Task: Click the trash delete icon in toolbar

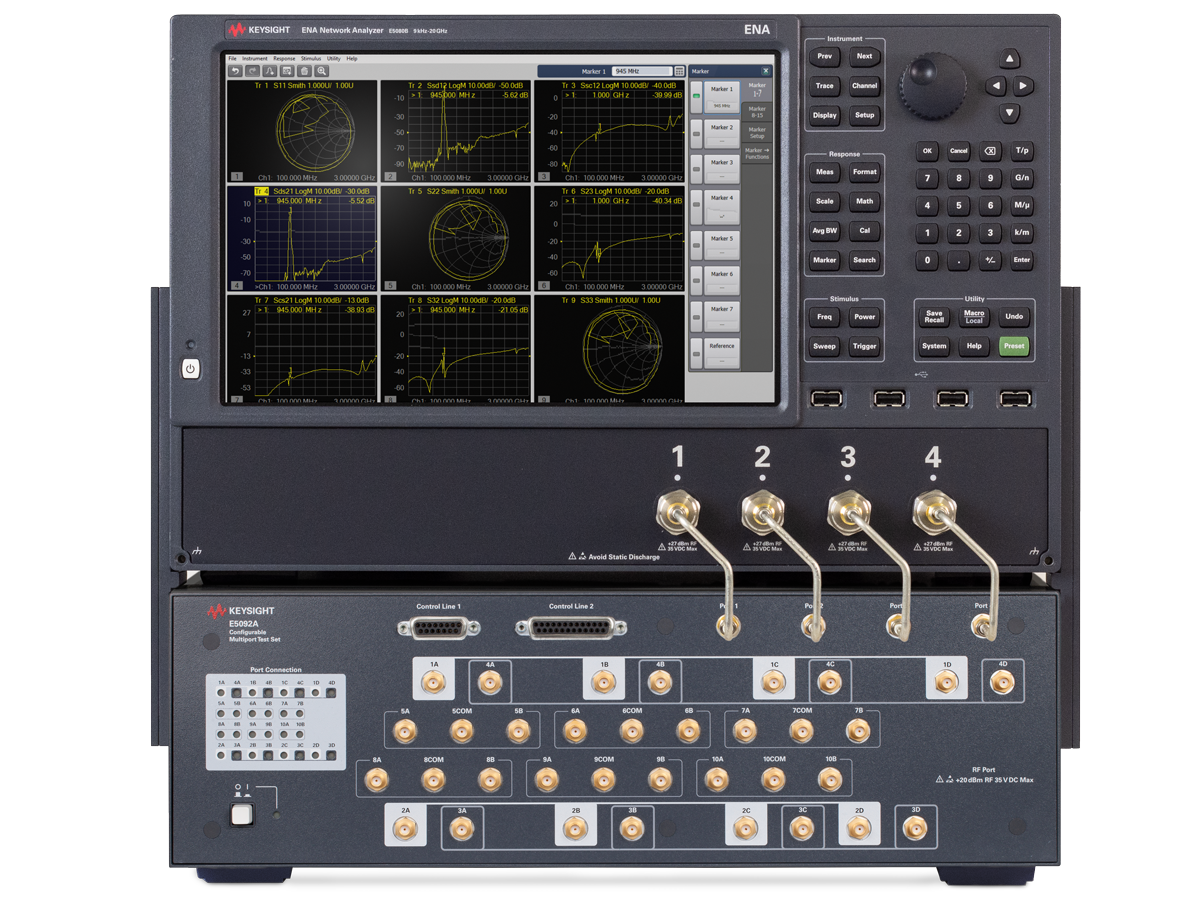Action: pyautogui.click(x=304, y=71)
